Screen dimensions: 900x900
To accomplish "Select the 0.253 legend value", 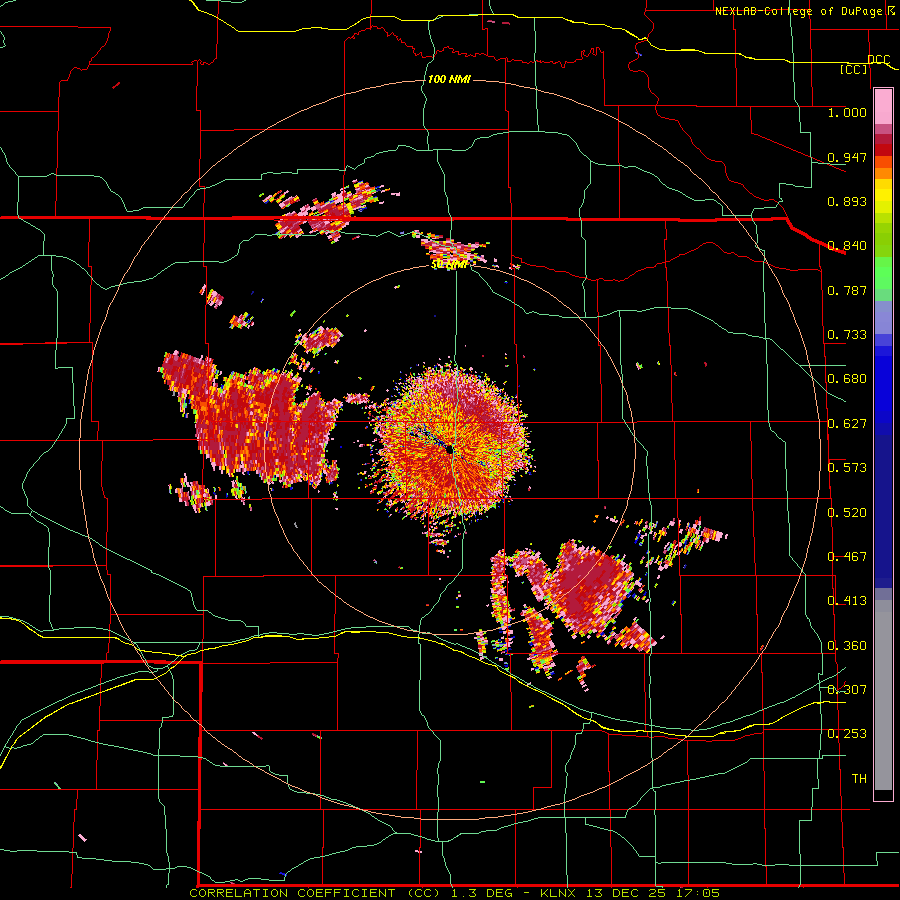I will click(x=847, y=734).
